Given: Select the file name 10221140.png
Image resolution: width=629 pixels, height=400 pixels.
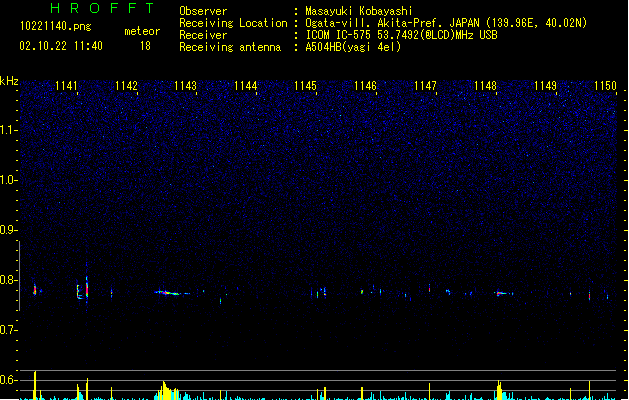Looking at the screenshot, I should click(56, 26).
